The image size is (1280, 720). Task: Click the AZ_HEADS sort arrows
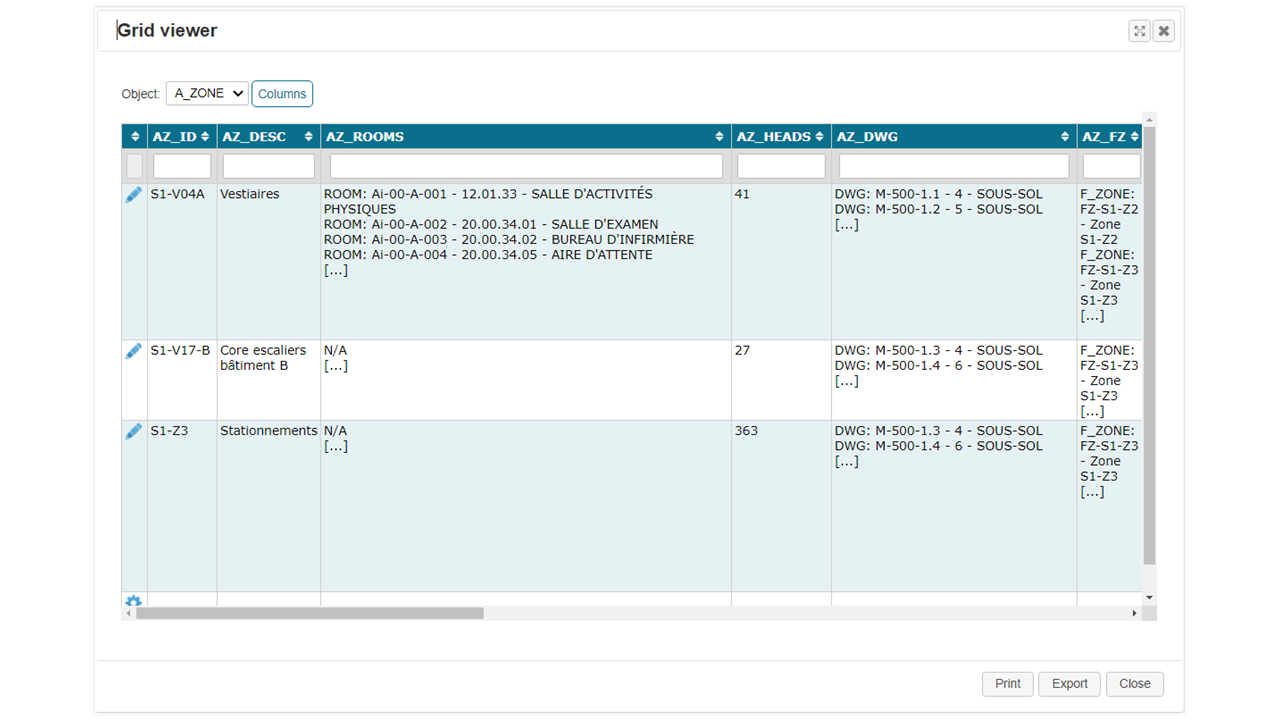pos(819,137)
